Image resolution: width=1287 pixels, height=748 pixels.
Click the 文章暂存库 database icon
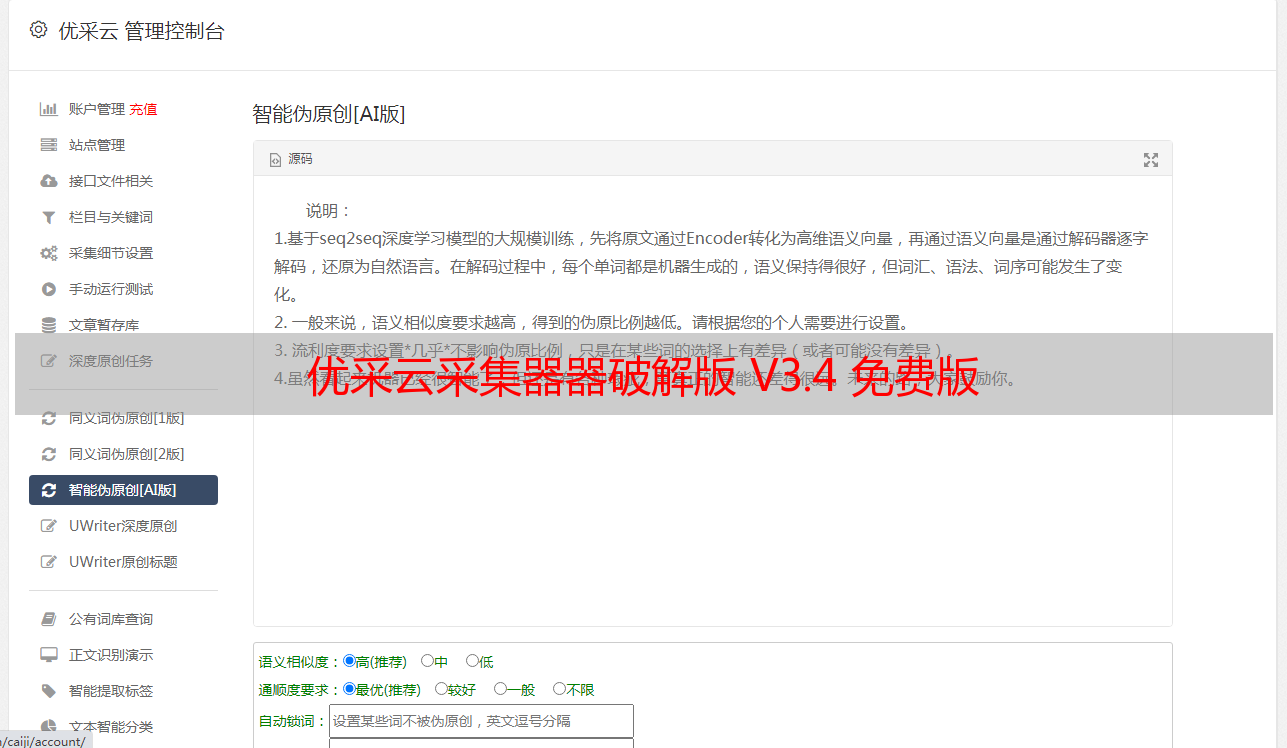[x=48, y=325]
